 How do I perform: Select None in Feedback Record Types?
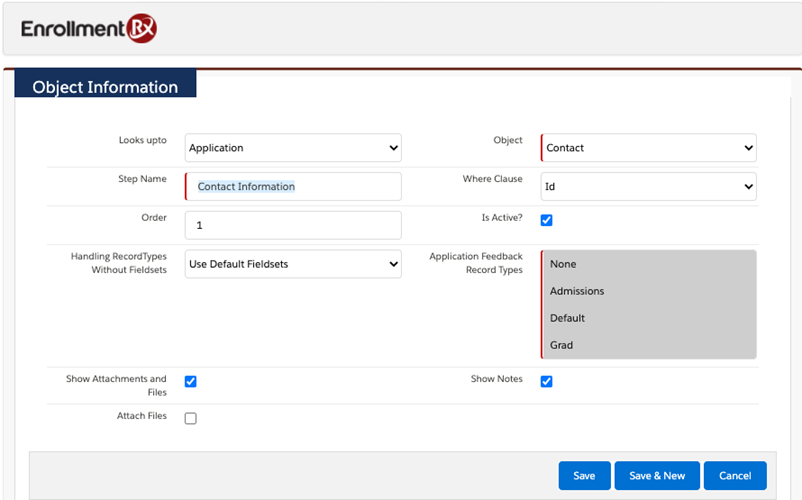click(x=564, y=264)
